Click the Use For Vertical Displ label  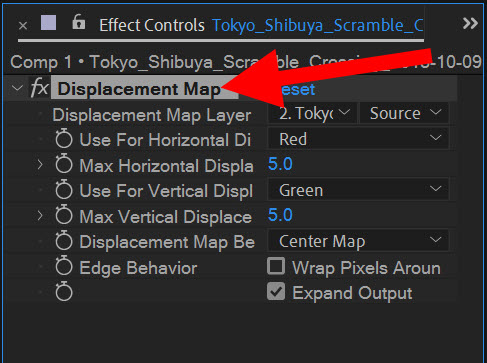pyautogui.click(x=166, y=191)
